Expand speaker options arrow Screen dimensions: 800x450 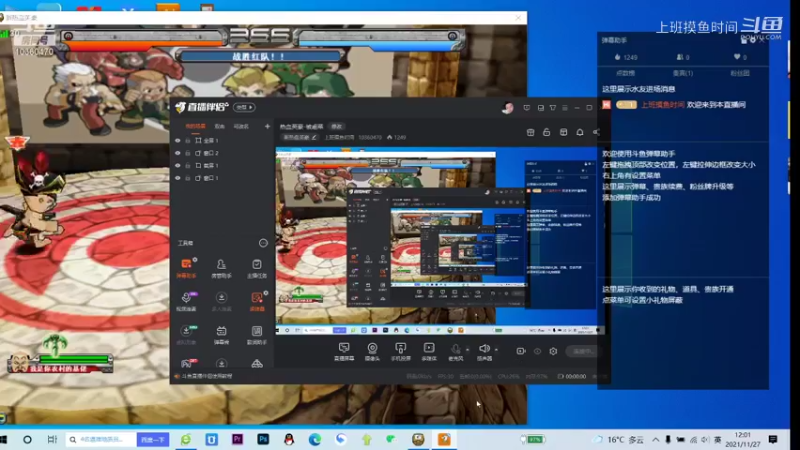click(x=496, y=350)
